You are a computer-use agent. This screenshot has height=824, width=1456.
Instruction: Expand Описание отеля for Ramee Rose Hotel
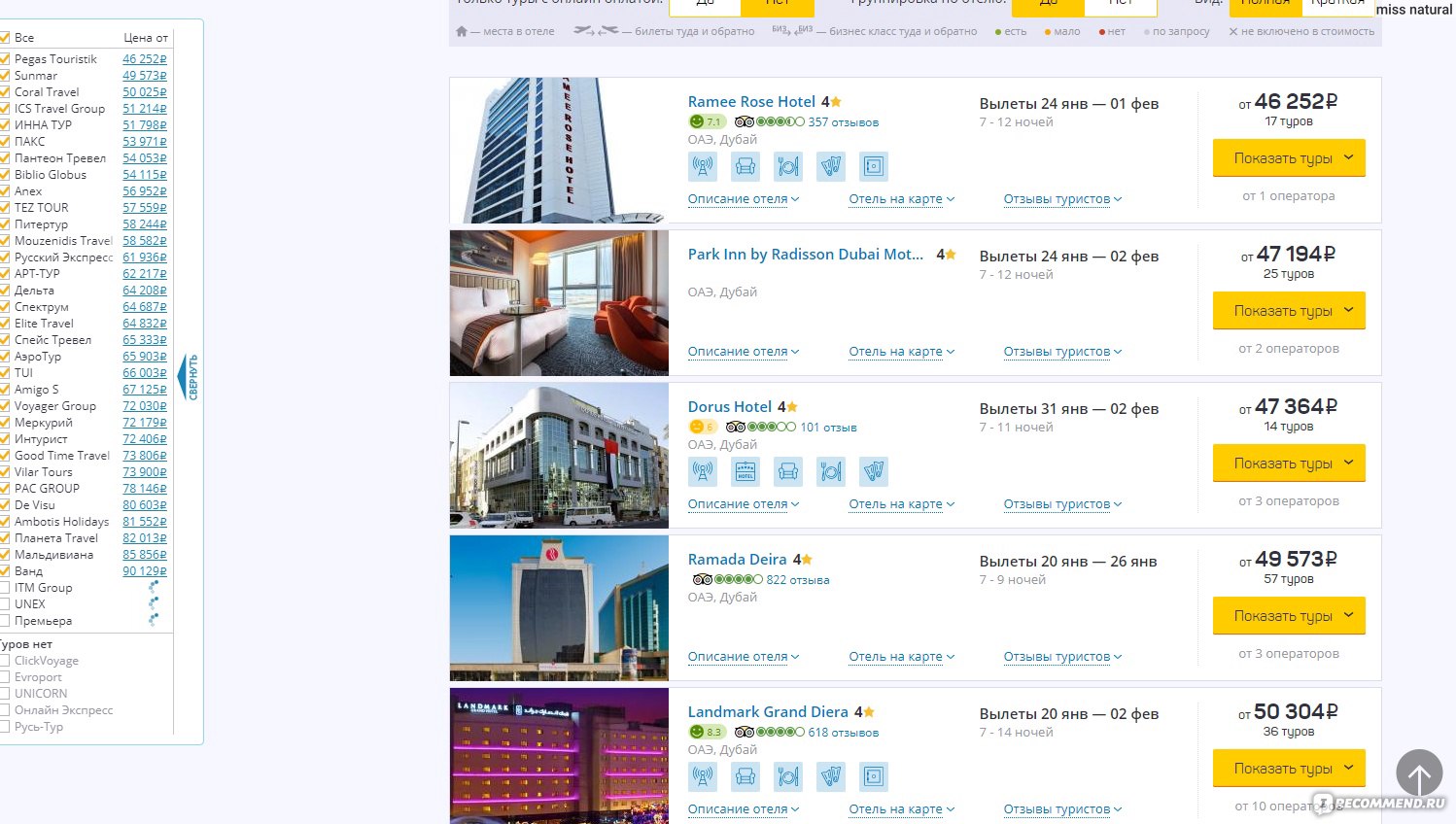(x=744, y=198)
